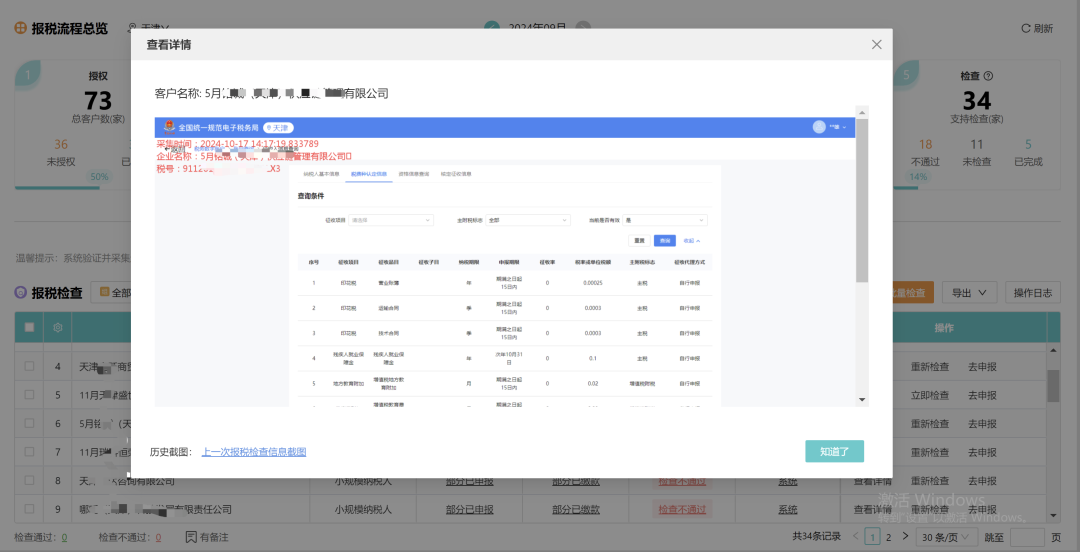Image resolution: width=1080 pixels, height=552 pixels.
Task: Click 系统 link in row 9
Action: point(788,510)
